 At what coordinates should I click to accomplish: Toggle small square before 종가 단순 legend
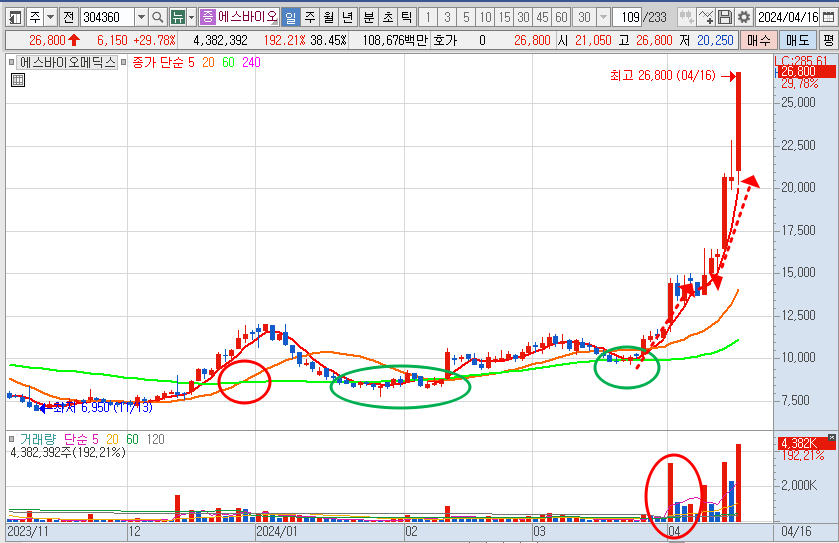[124, 63]
